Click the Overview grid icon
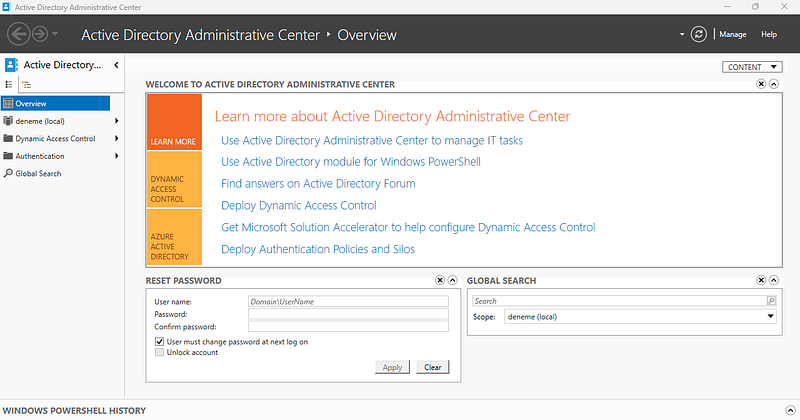 [x=8, y=103]
